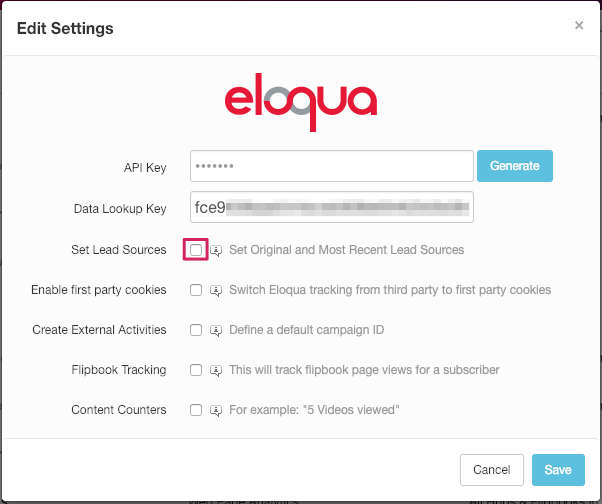Enable the Set Lead Sources checkbox
The image size is (602, 504).
click(196, 250)
